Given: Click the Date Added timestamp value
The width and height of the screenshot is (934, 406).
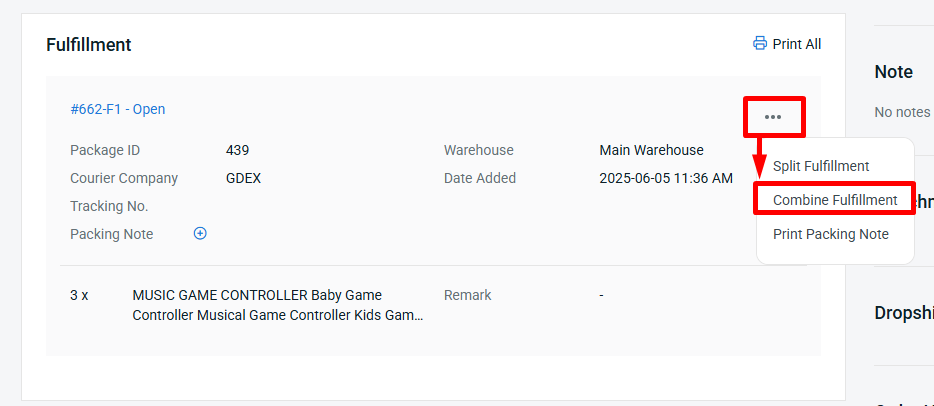Looking at the screenshot, I should click(x=666, y=178).
